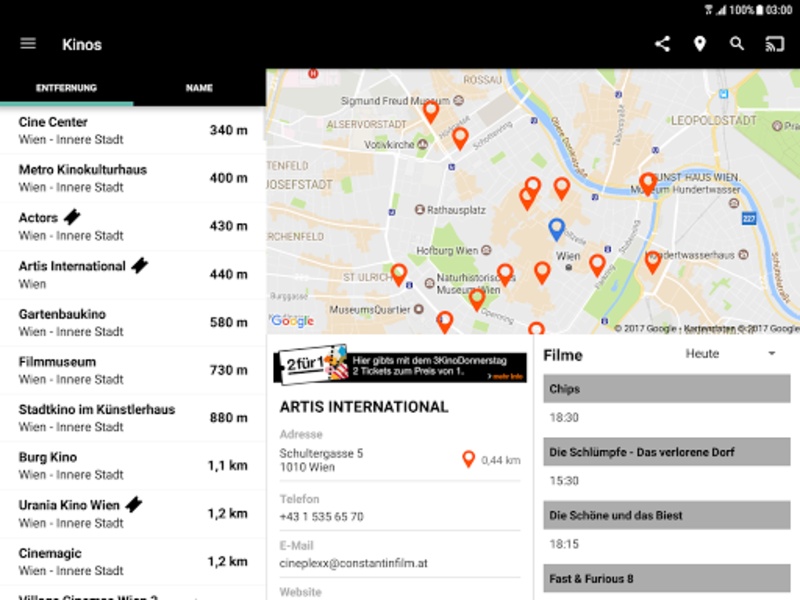Open the Fast & Furious 8 entry

point(667,579)
